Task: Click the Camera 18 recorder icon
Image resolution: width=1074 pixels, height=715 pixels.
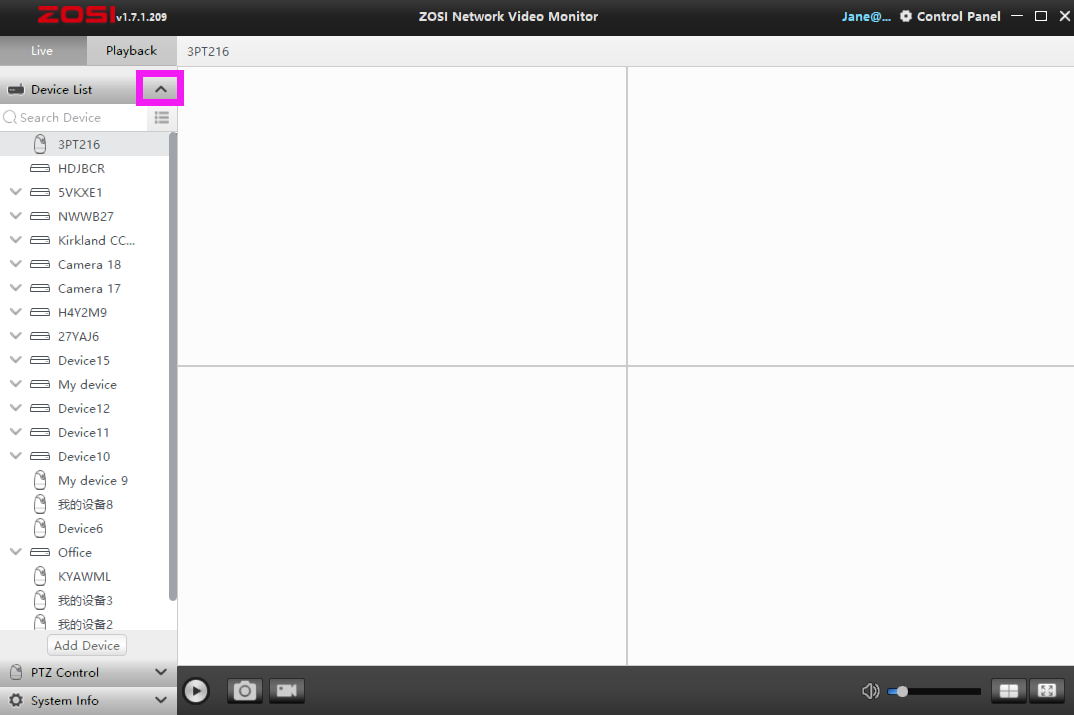Action: point(40,264)
